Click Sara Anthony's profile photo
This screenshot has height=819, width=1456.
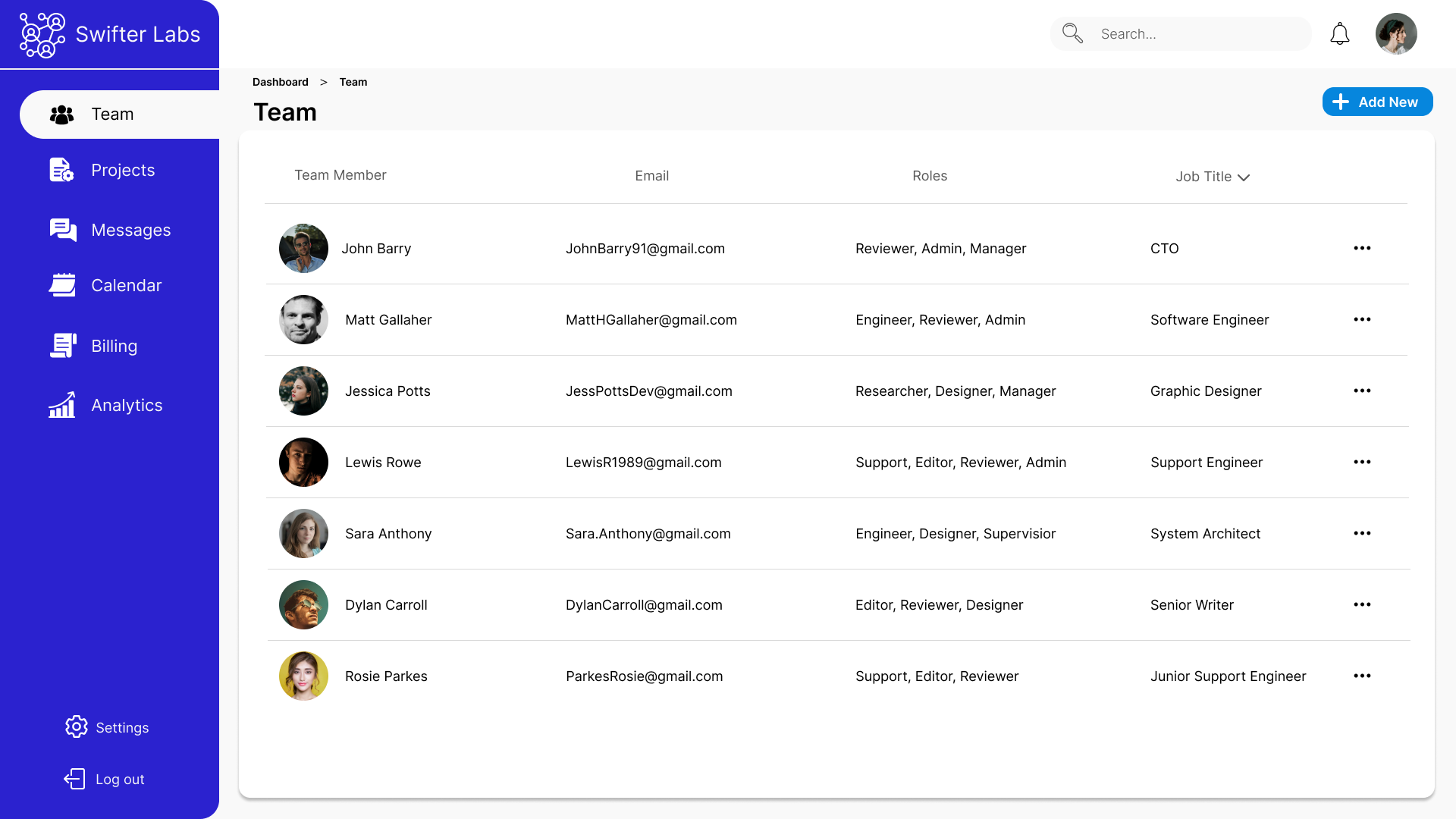pyautogui.click(x=303, y=533)
